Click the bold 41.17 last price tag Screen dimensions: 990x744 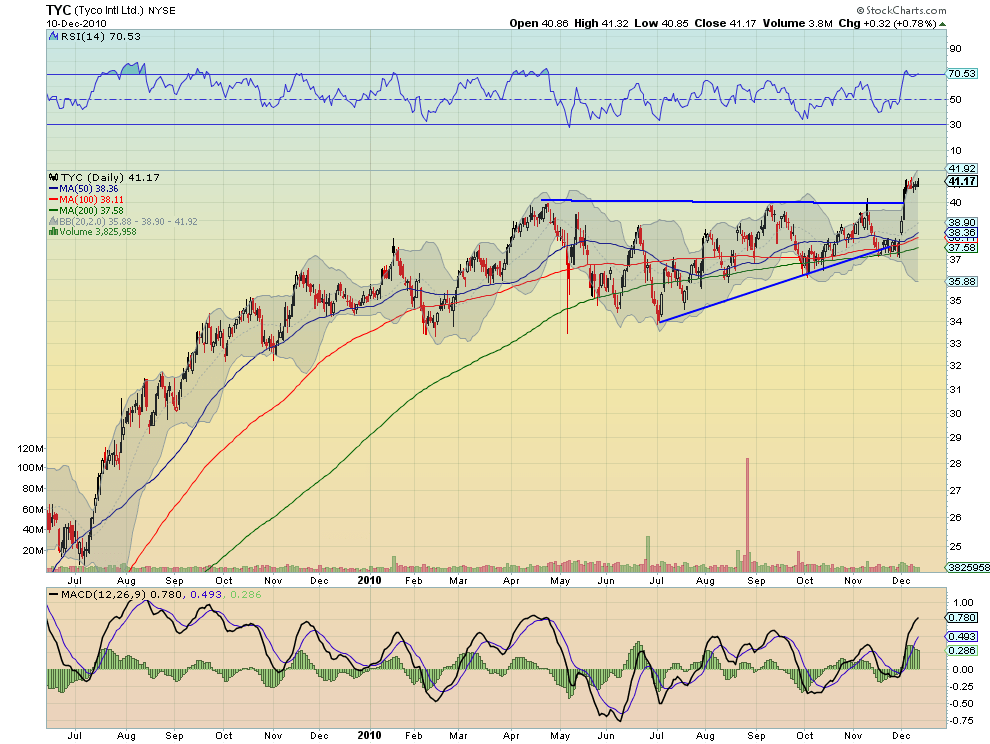pos(962,181)
